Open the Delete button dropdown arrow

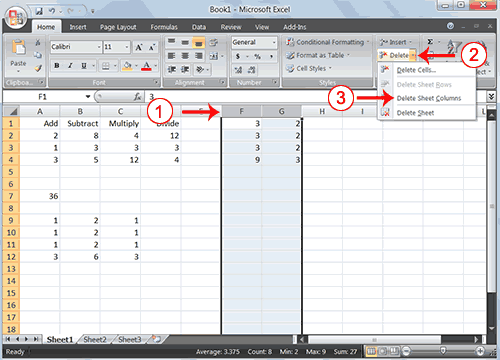(x=413, y=55)
